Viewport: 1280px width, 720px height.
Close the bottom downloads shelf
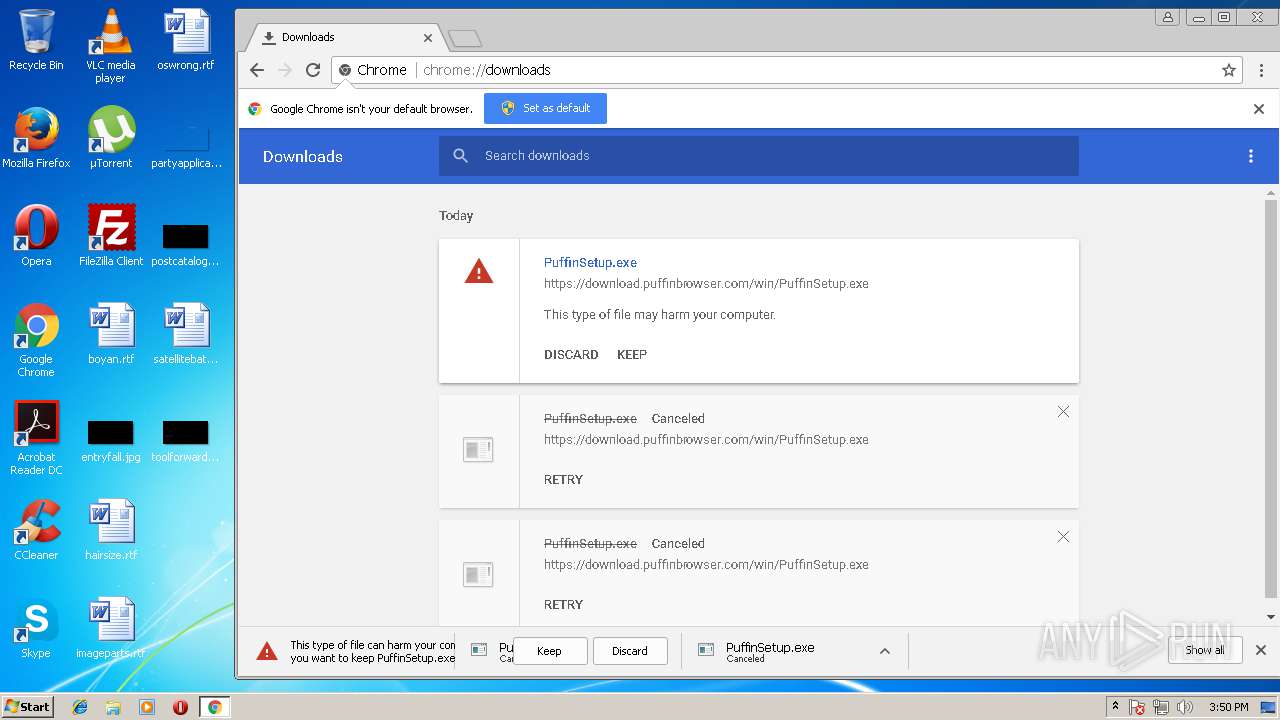pos(1261,650)
